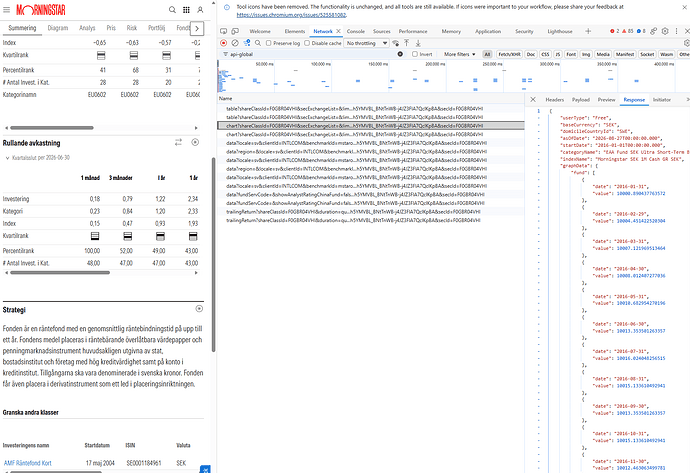Select the All request type filter
Viewport: 690px width, 473px height.
pyautogui.click(x=487, y=54)
